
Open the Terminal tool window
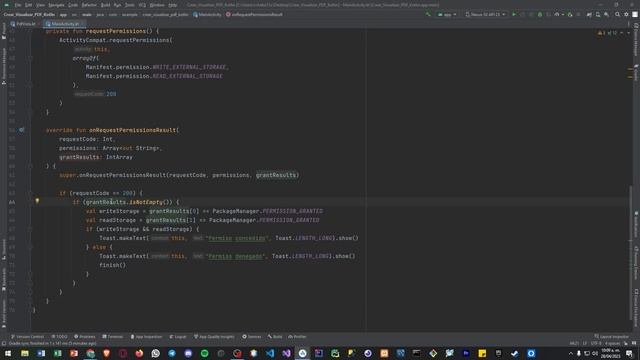coord(112,337)
